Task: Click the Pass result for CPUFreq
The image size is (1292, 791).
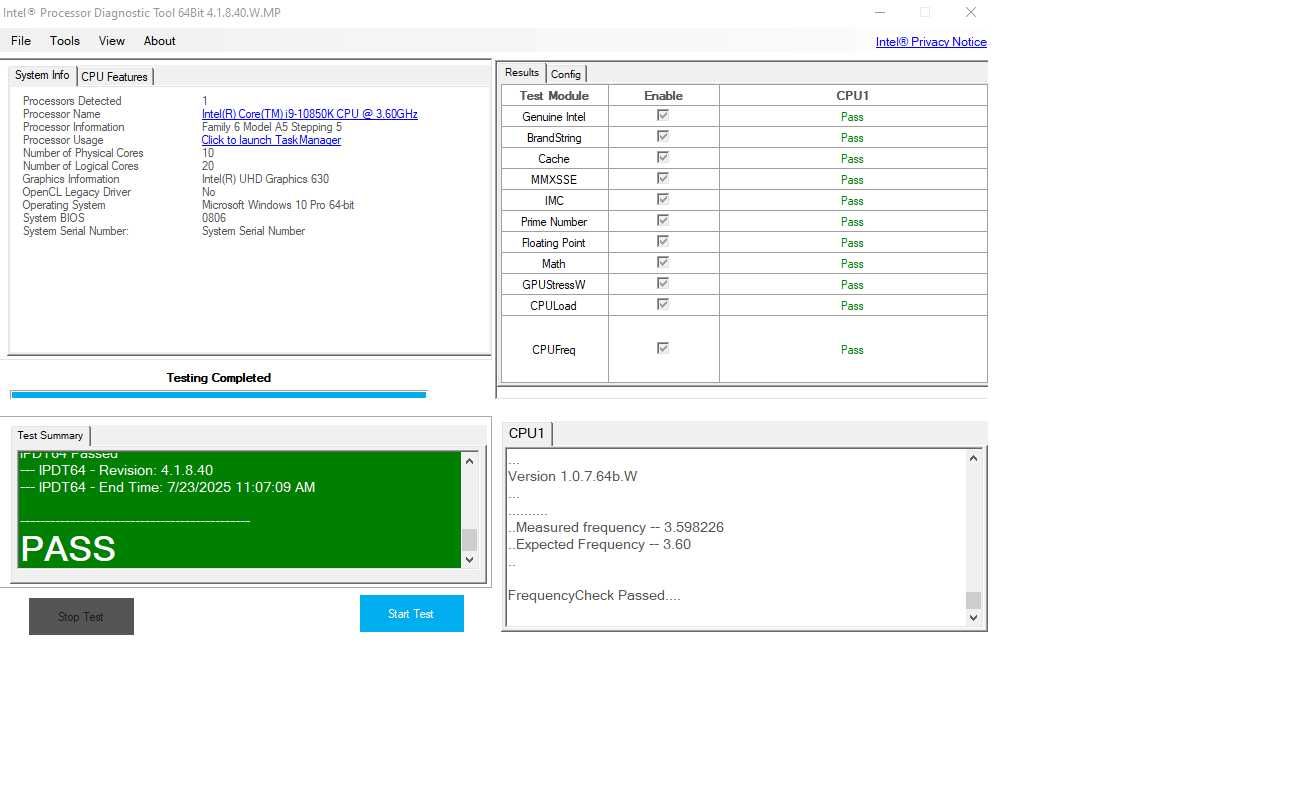Action: [x=852, y=350]
